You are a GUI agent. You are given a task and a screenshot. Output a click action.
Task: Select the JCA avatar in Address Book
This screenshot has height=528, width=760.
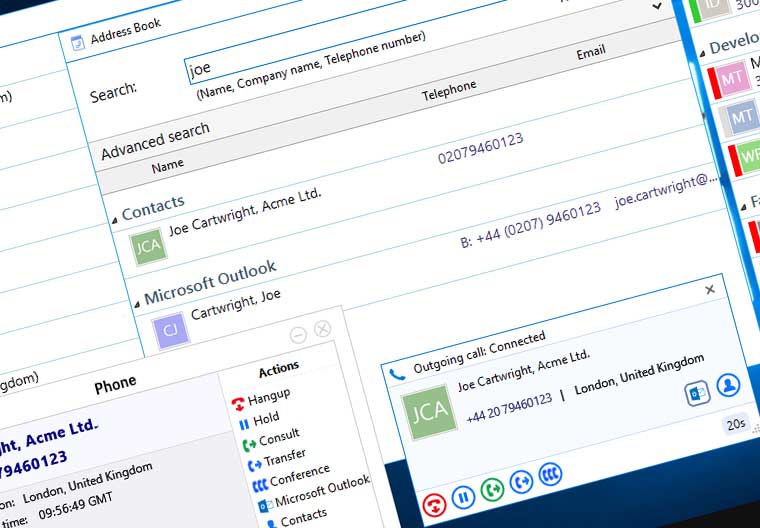click(149, 246)
